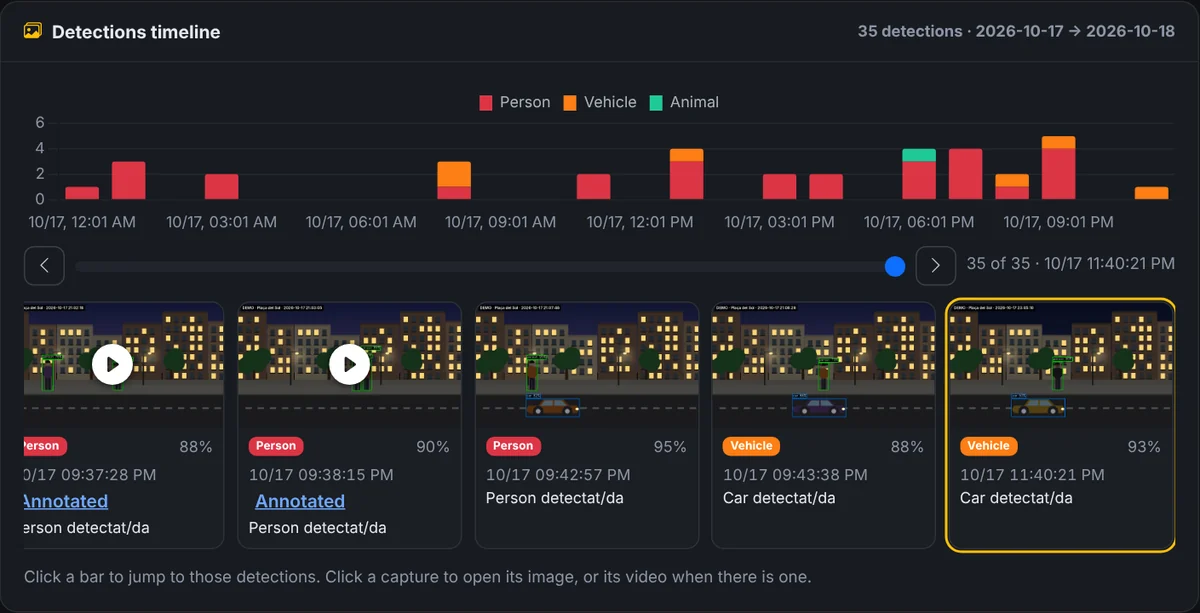The image size is (1200, 613).
Task: Click the 'Detections timeline' heading
Action: coord(136,32)
